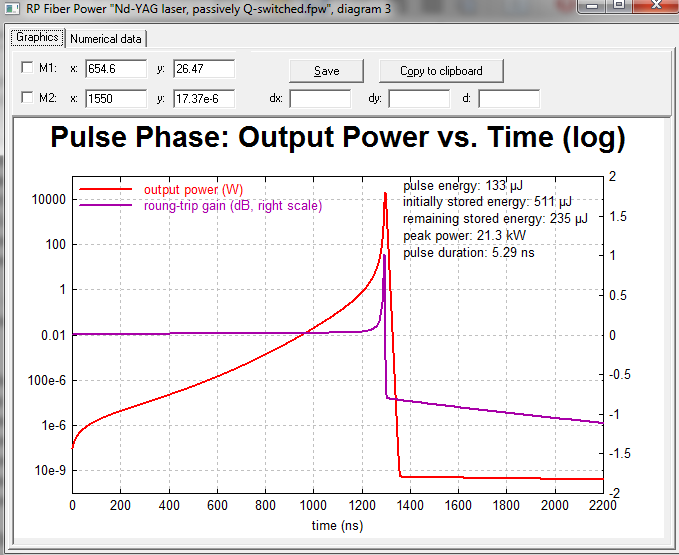The image size is (679, 555).
Task: Click the 10e-9 tick label on left axis
Action: tap(50, 471)
